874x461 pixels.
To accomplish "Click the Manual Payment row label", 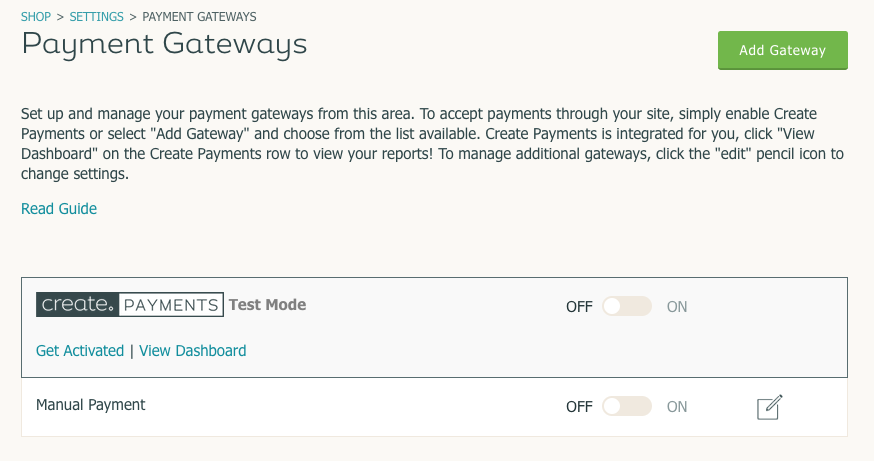I will (91, 405).
